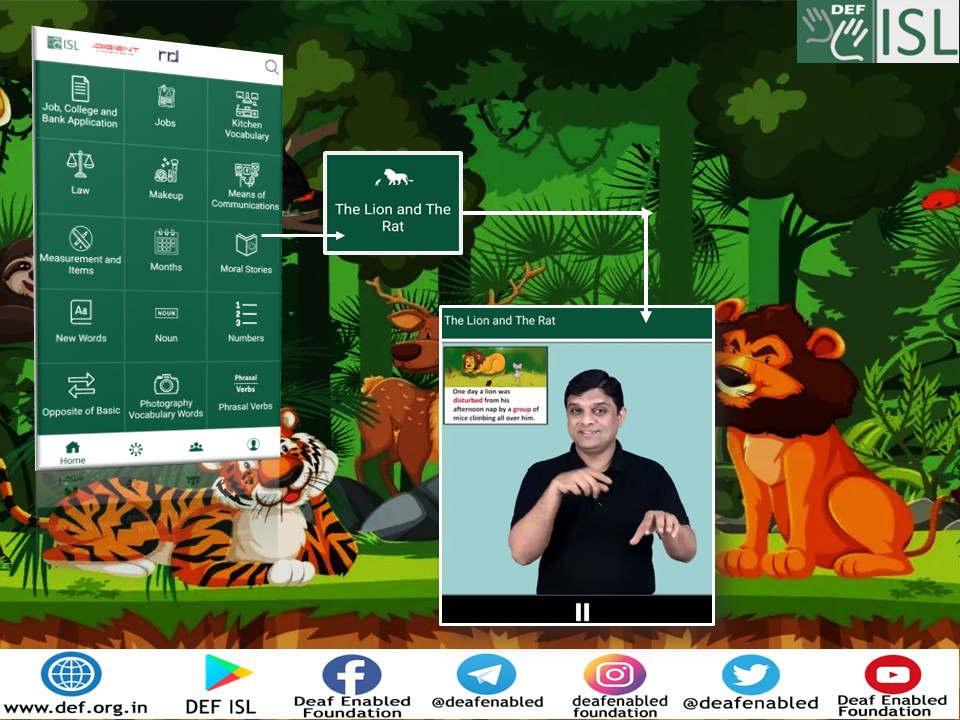The width and height of the screenshot is (960, 720).
Task: Open the New Words category
Action: point(80,322)
